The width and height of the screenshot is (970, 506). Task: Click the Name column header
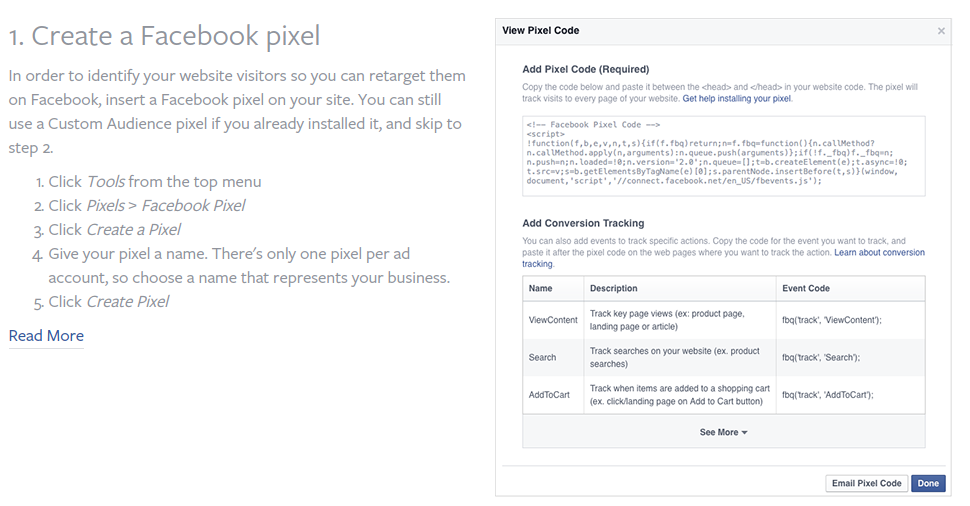click(540, 288)
